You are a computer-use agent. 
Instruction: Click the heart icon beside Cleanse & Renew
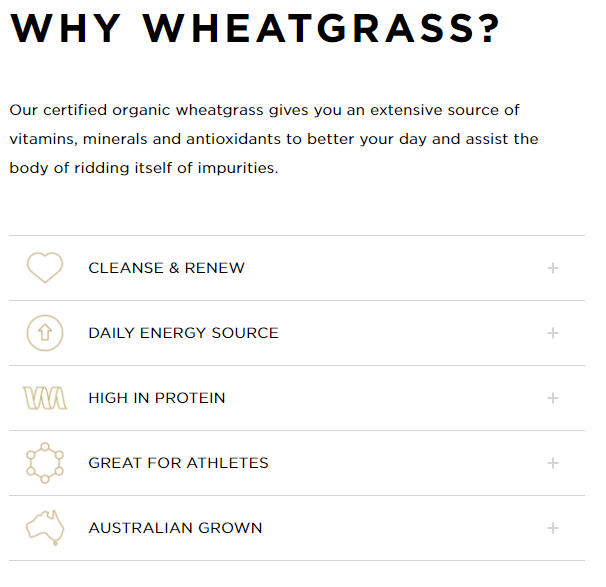pyautogui.click(x=44, y=268)
